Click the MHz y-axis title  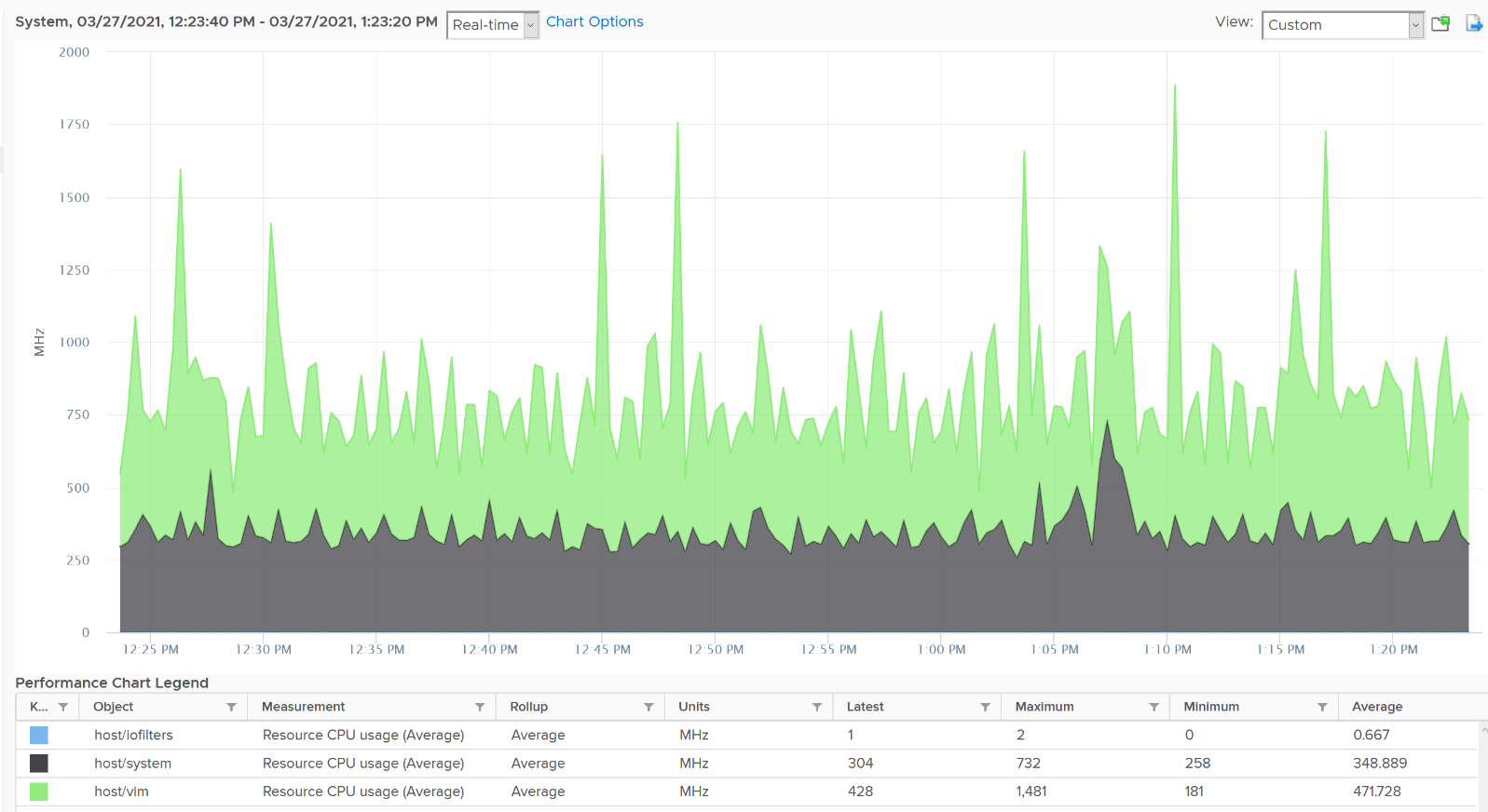(x=39, y=342)
